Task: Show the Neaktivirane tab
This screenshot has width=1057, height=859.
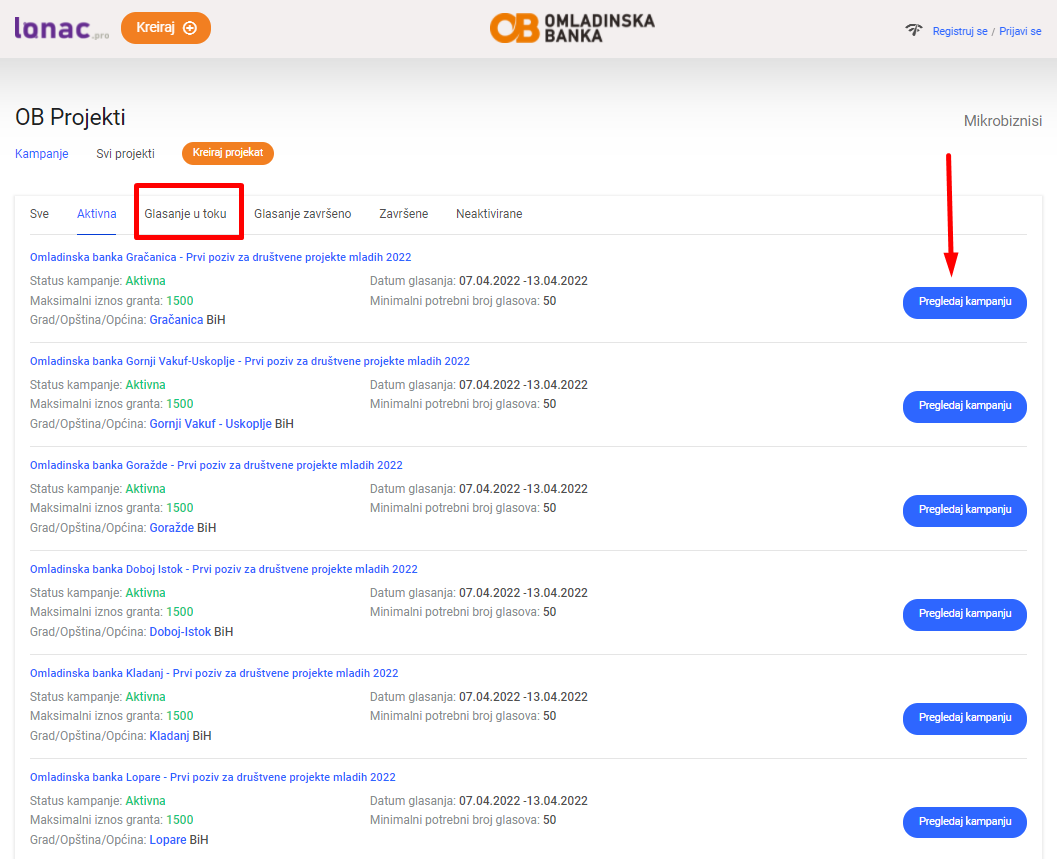Action: 488,214
